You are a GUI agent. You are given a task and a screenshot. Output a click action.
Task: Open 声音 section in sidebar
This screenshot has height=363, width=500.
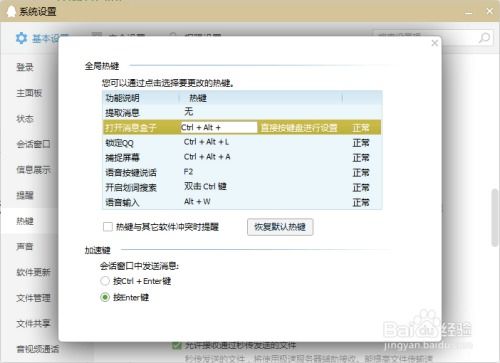pos(25,246)
